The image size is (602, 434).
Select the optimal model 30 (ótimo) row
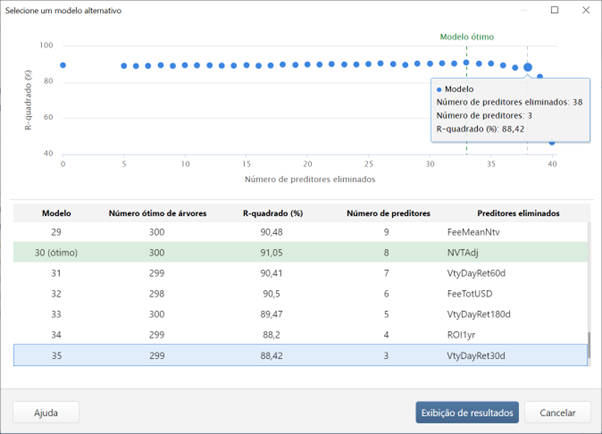tap(300, 253)
